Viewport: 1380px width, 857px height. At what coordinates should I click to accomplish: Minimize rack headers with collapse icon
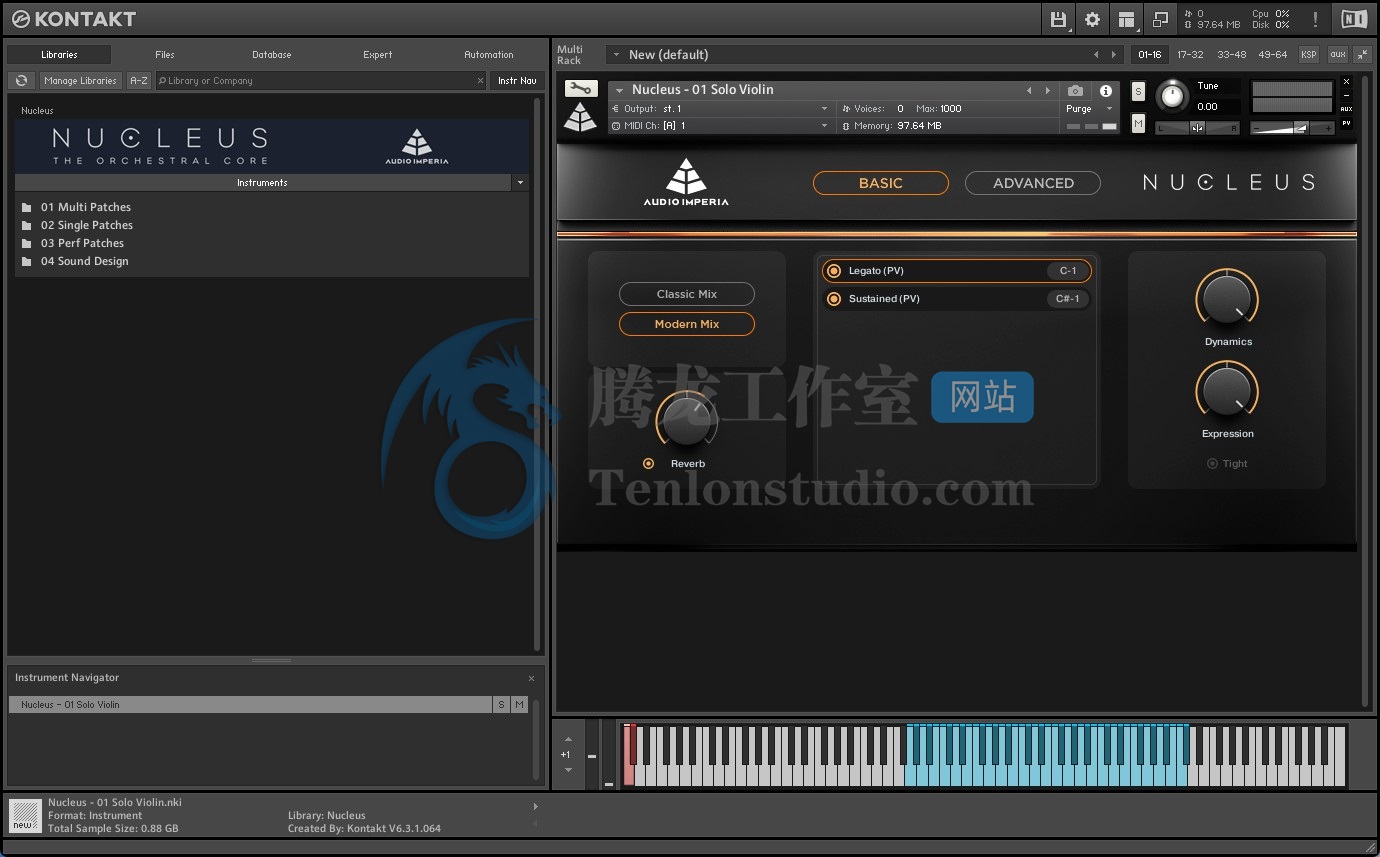pyautogui.click(x=1364, y=54)
